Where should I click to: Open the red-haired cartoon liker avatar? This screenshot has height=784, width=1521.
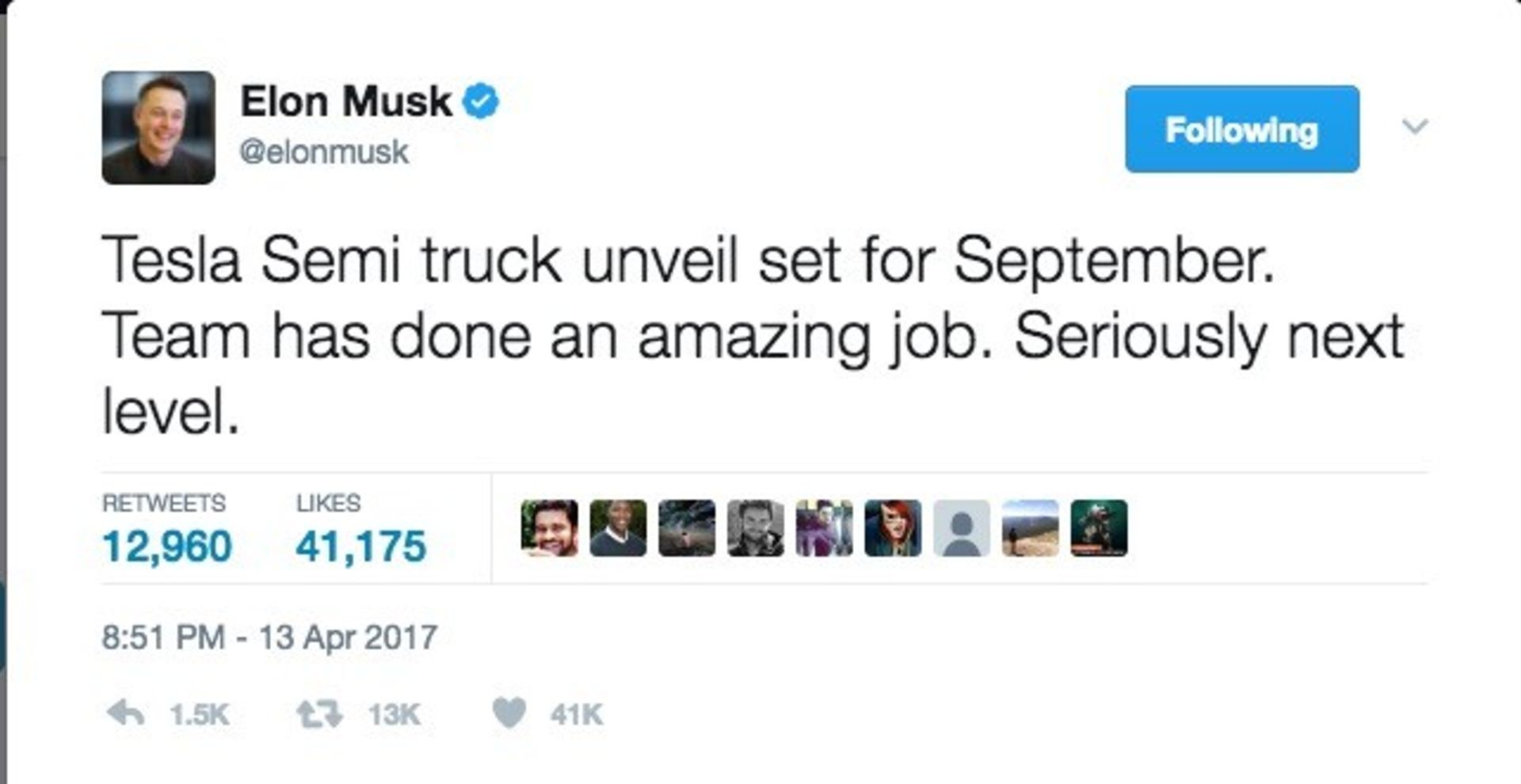coord(893,528)
